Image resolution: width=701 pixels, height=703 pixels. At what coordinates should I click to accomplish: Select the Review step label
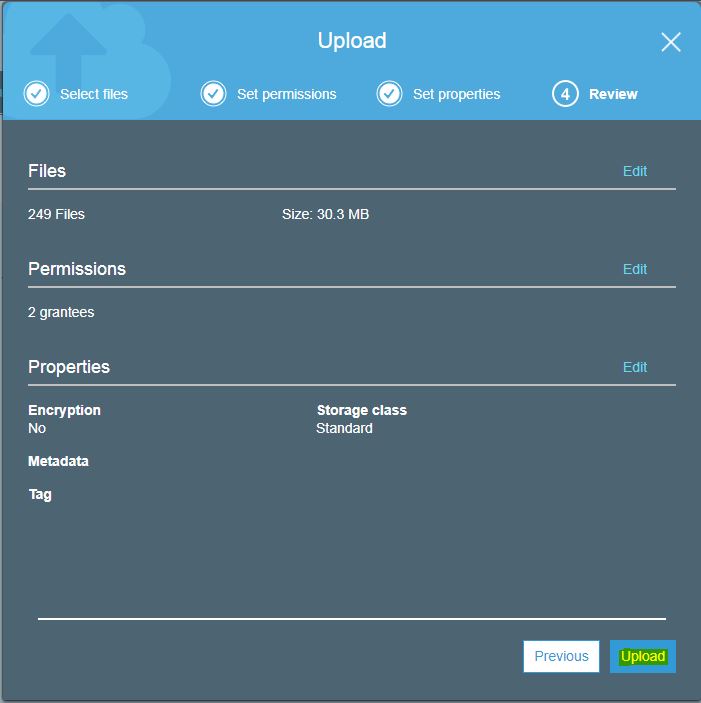[613, 94]
